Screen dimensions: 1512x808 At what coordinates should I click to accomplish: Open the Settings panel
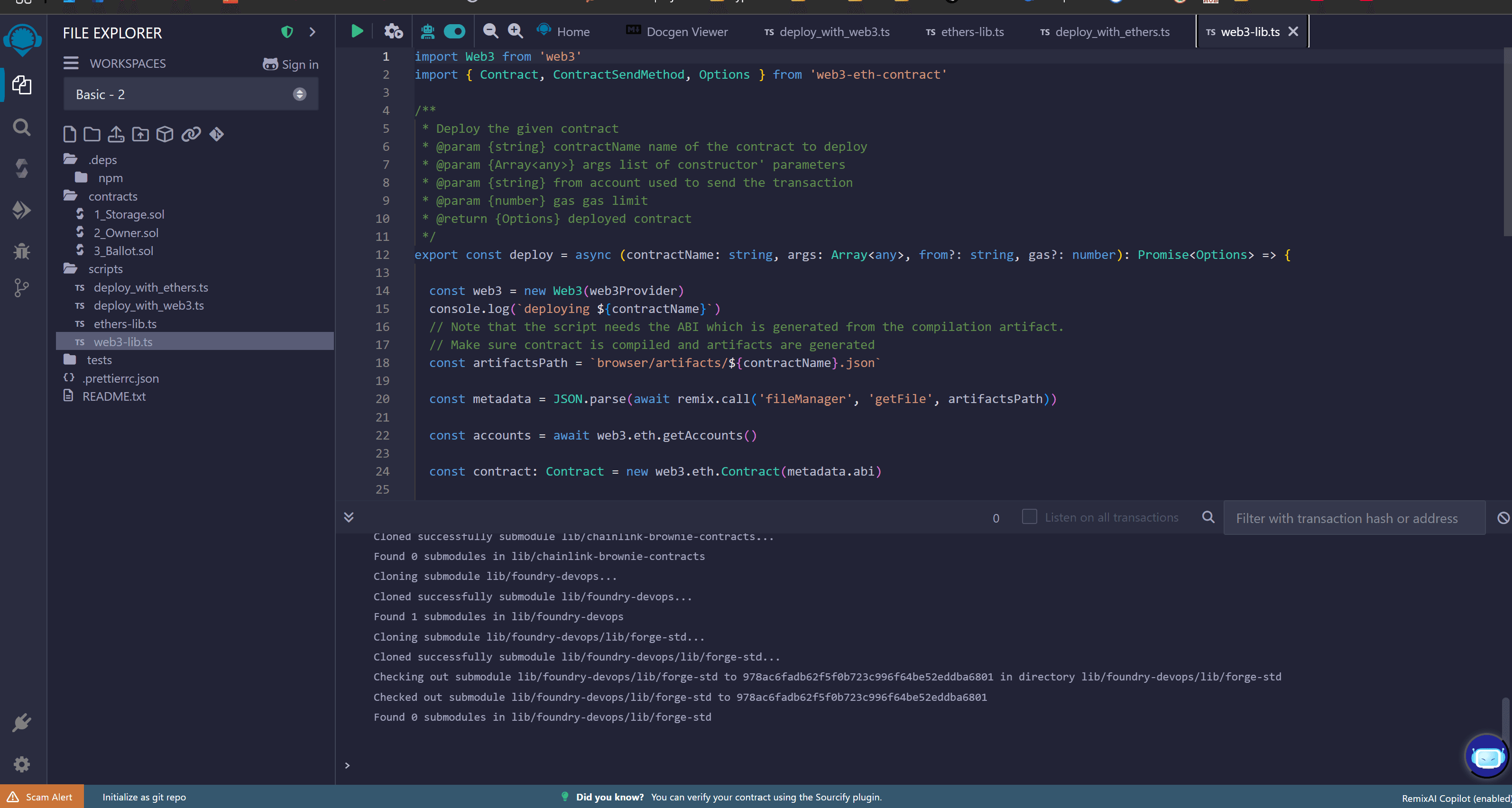[22, 764]
